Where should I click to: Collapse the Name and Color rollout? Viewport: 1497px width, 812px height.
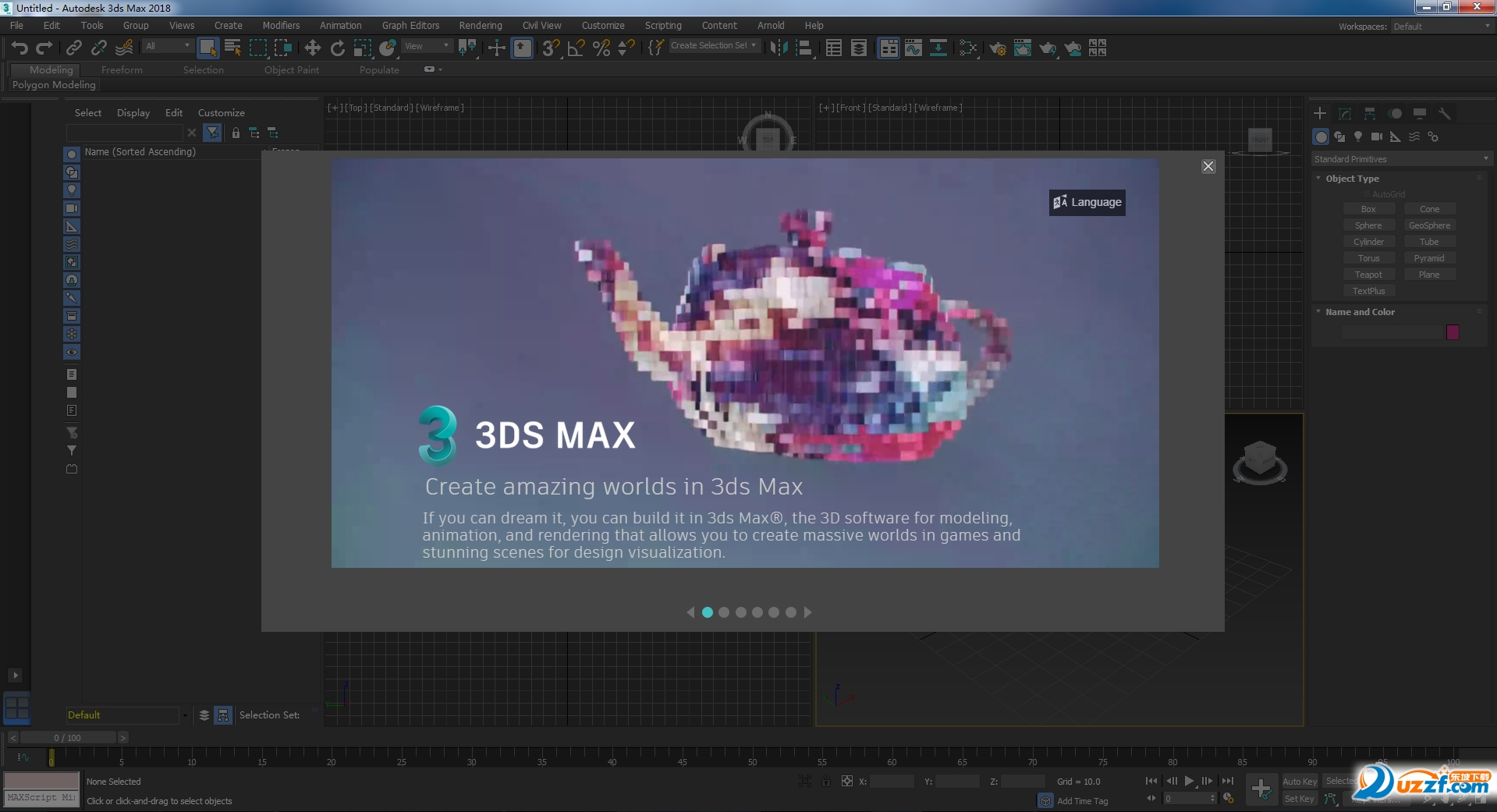click(1360, 312)
